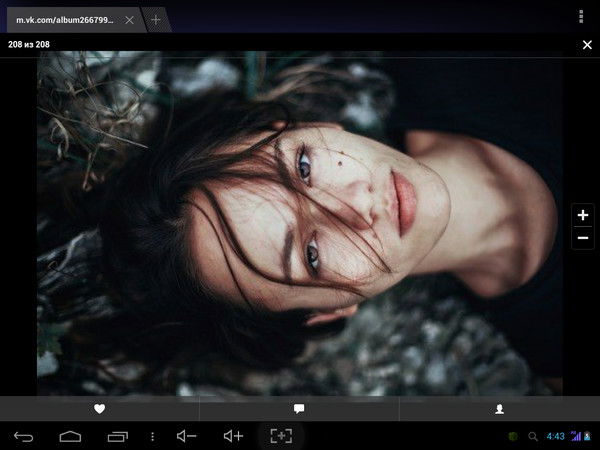Click the 208 из 208 photo counter

29,45
